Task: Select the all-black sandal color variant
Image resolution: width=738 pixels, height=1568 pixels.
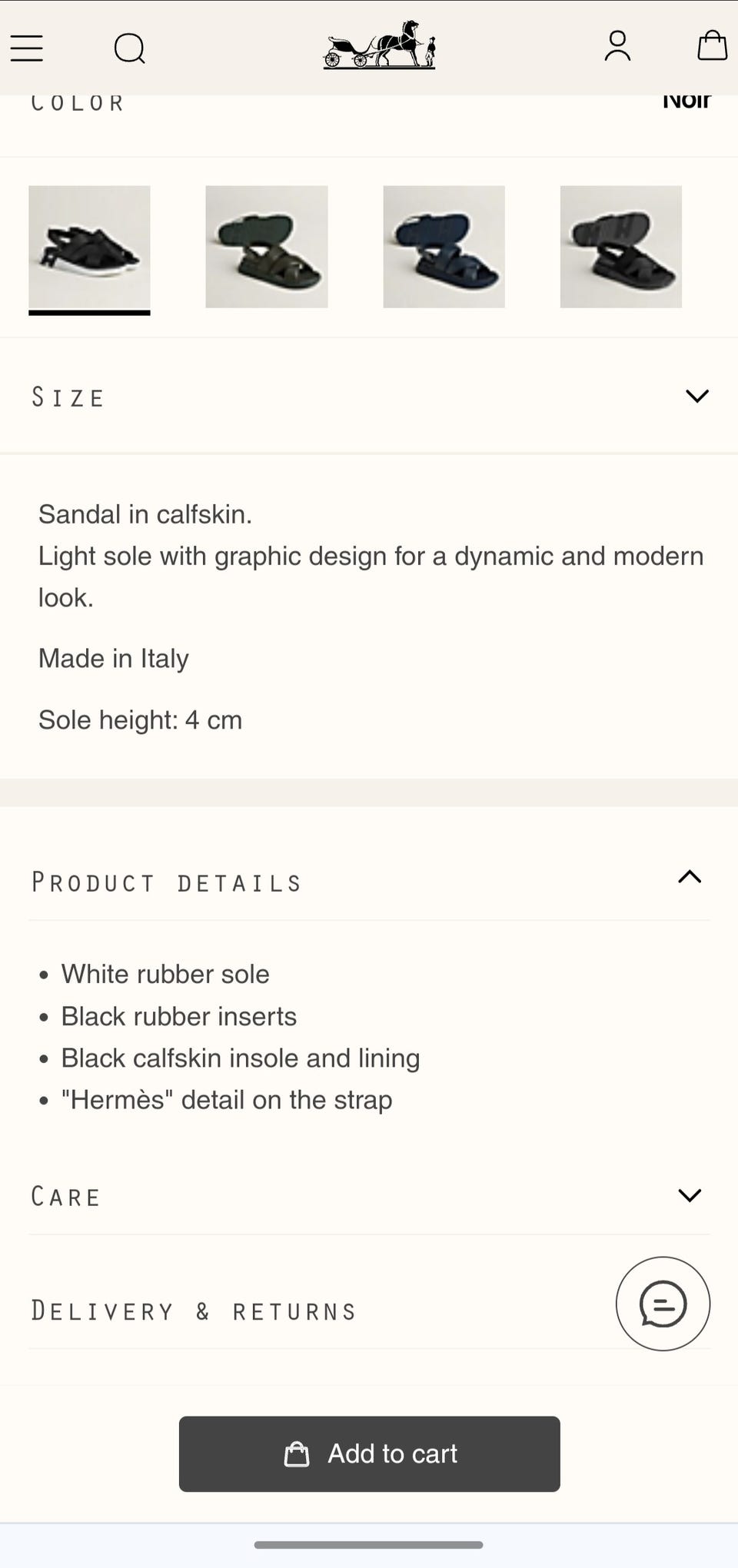Action: click(x=621, y=247)
